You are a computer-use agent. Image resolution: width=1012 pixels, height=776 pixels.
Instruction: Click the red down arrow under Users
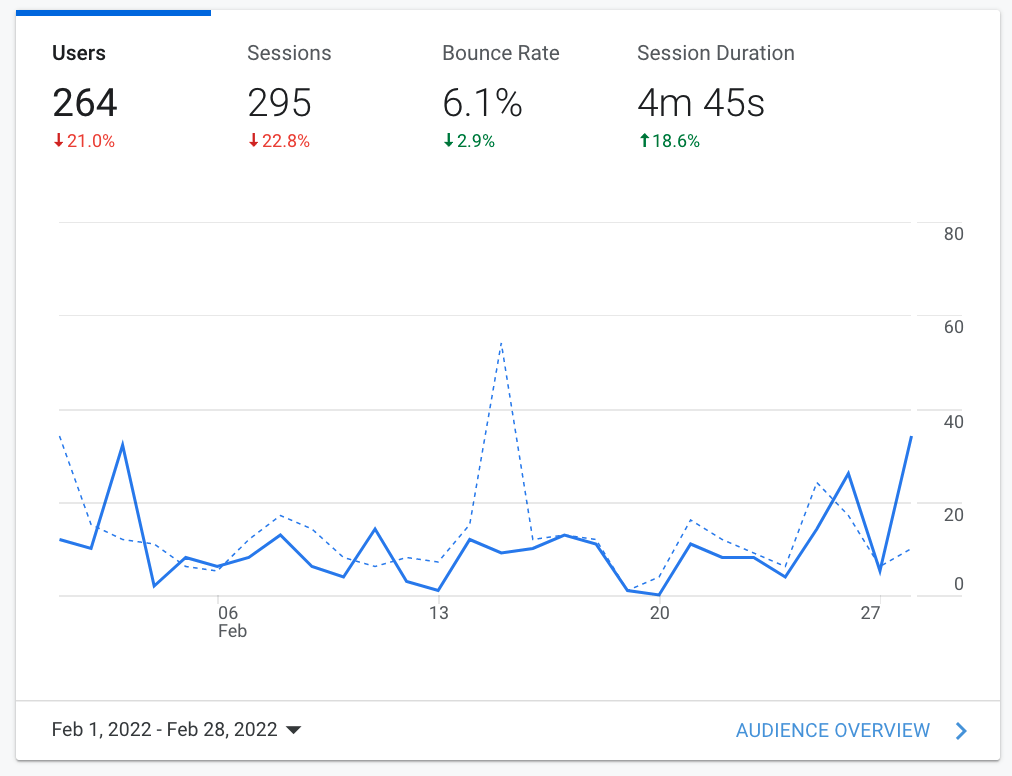59,142
